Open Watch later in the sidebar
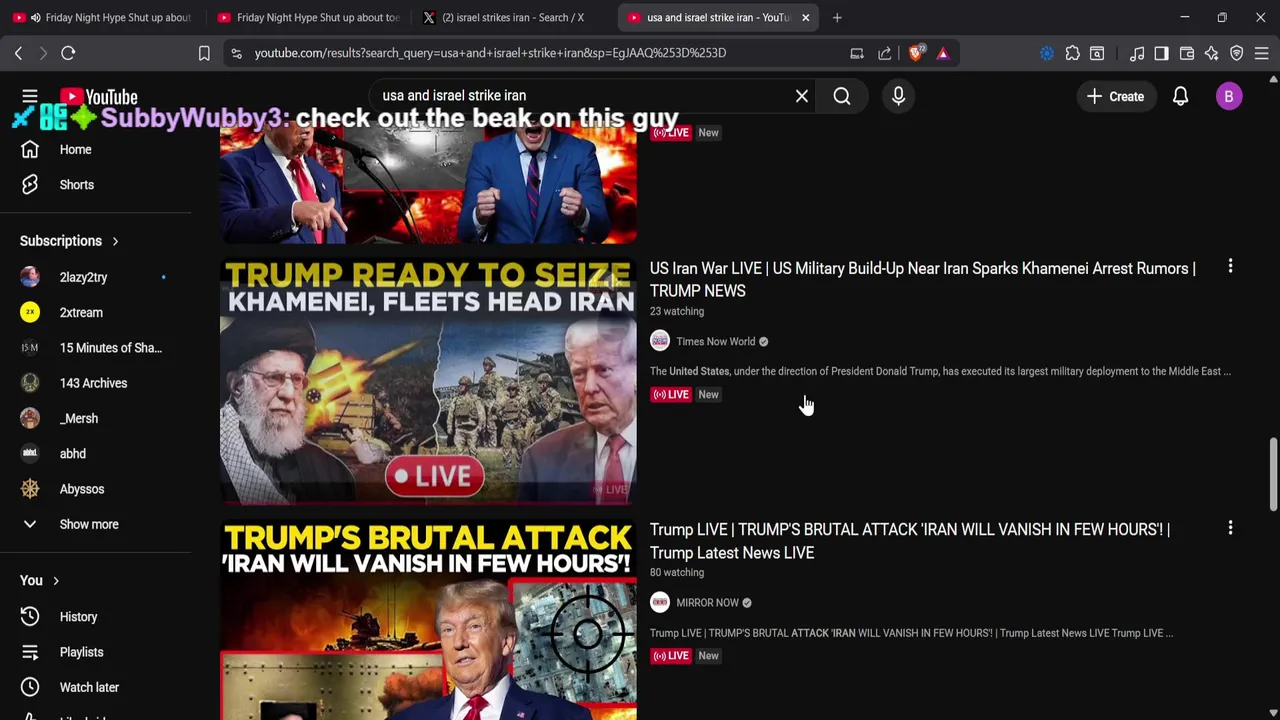The image size is (1280, 720). click(x=89, y=687)
